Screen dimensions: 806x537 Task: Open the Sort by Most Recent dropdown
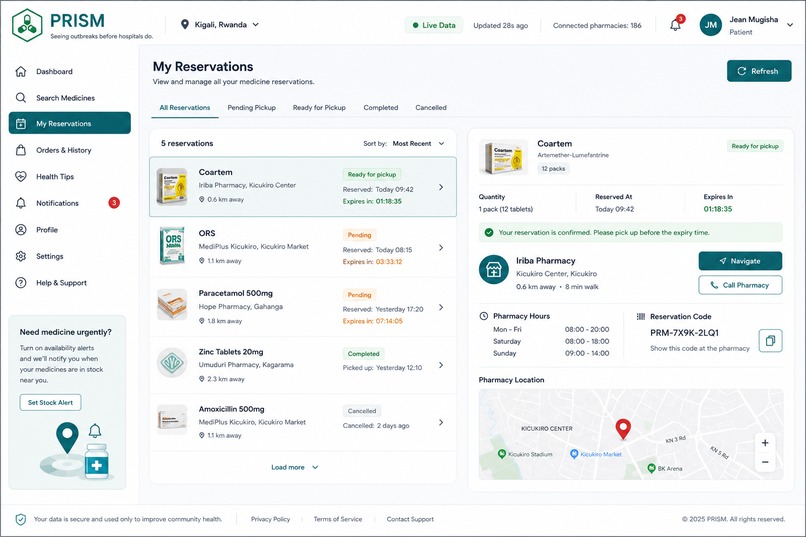click(418, 143)
